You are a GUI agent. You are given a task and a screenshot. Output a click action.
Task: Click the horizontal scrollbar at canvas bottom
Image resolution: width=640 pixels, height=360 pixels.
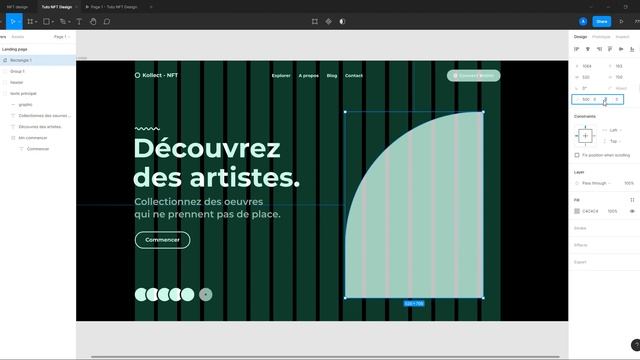click(x=325, y=357)
